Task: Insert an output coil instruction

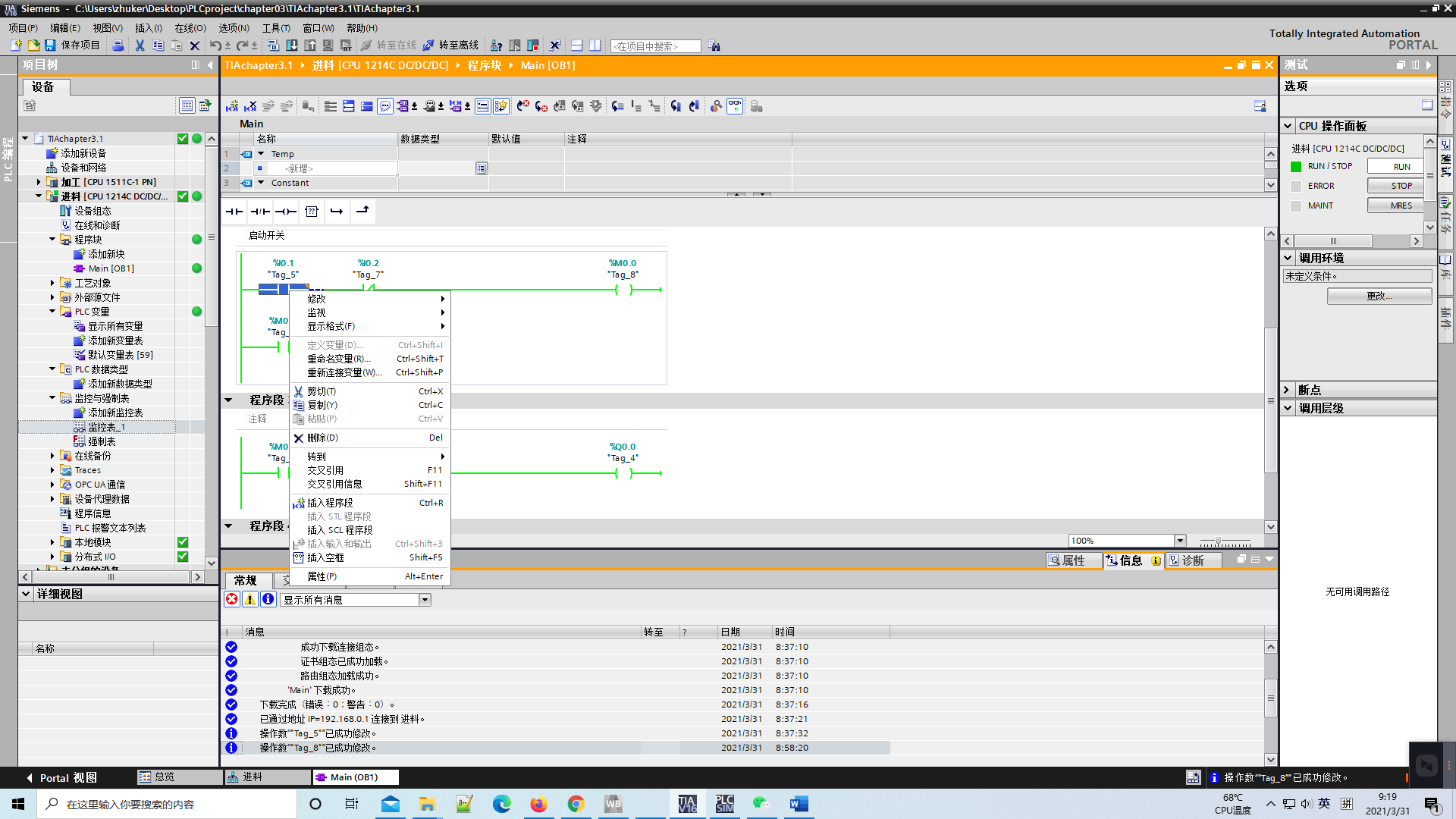Action: click(x=286, y=212)
